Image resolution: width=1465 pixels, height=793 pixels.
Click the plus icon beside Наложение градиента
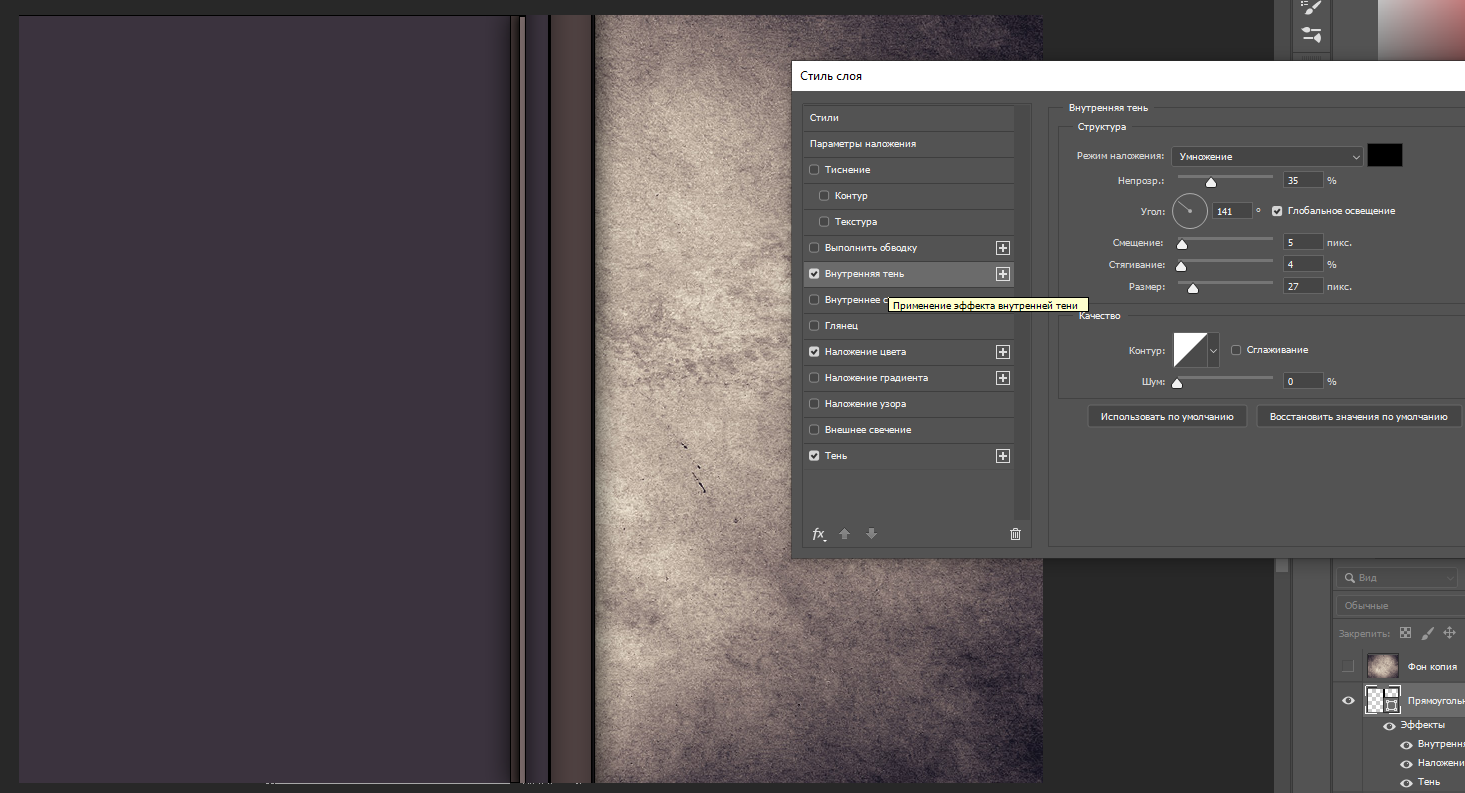point(1003,378)
